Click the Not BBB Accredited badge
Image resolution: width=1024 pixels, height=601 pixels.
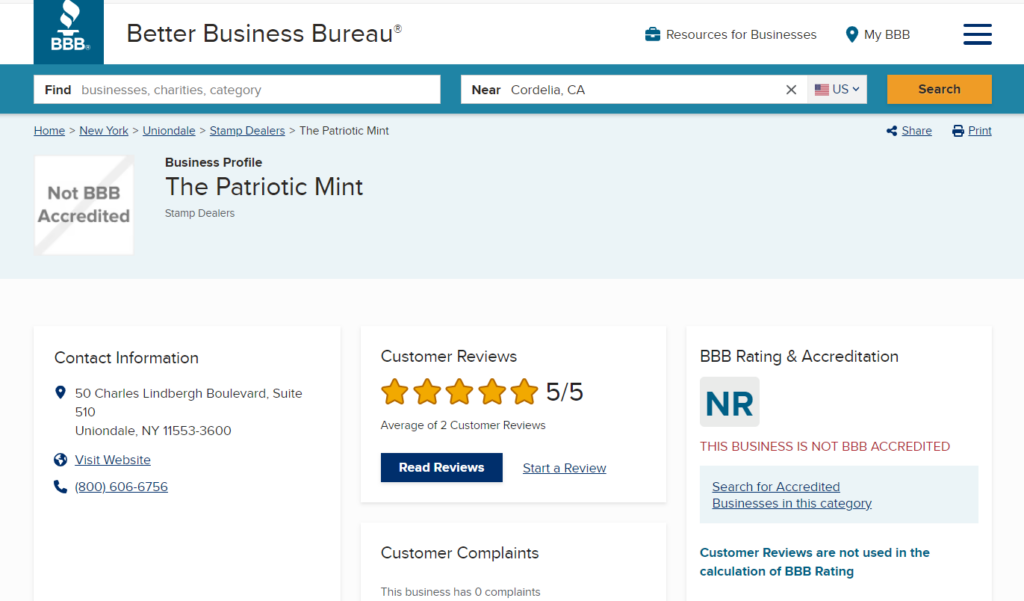84,204
